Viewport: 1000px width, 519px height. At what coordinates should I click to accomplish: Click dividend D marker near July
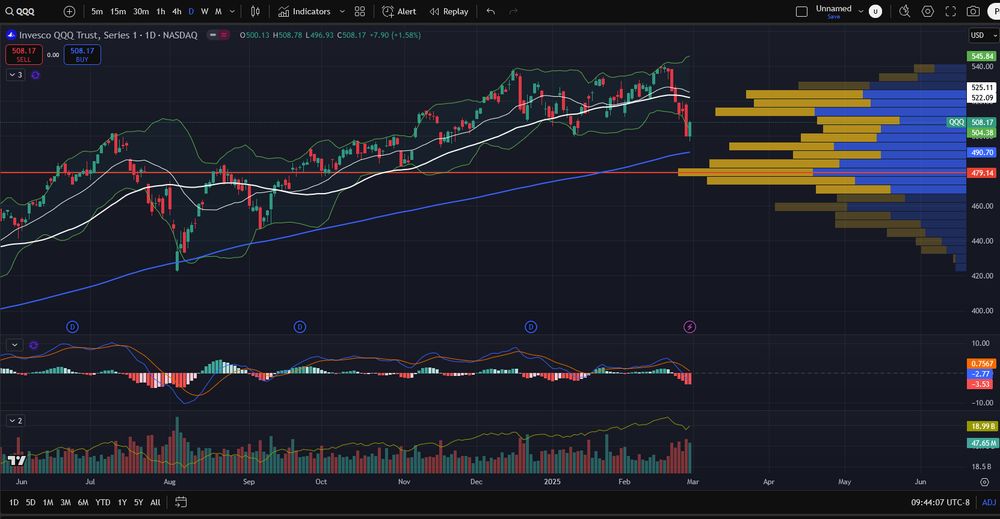click(72, 327)
